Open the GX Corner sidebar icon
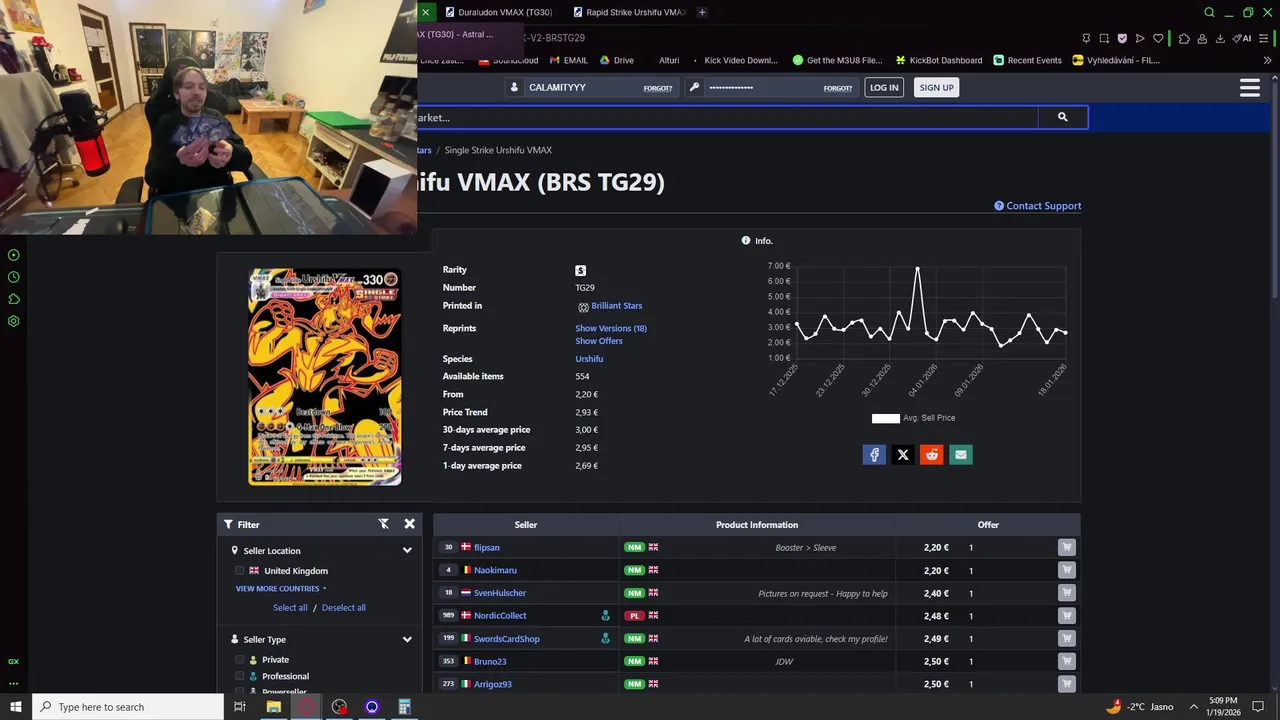The image size is (1280, 720). coord(14,661)
